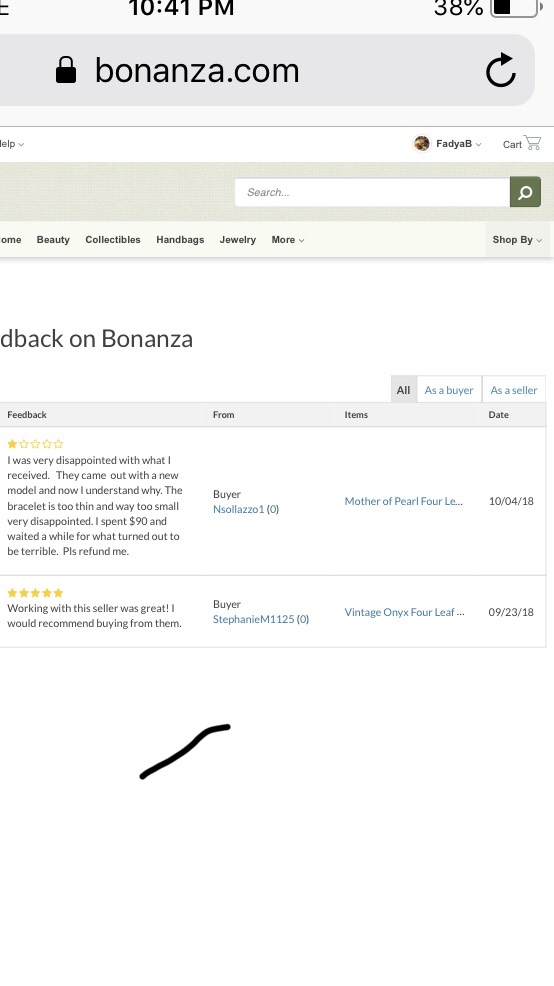This screenshot has height=986, width=554.
Task: Tap the browser reload icon
Action: pos(501,70)
